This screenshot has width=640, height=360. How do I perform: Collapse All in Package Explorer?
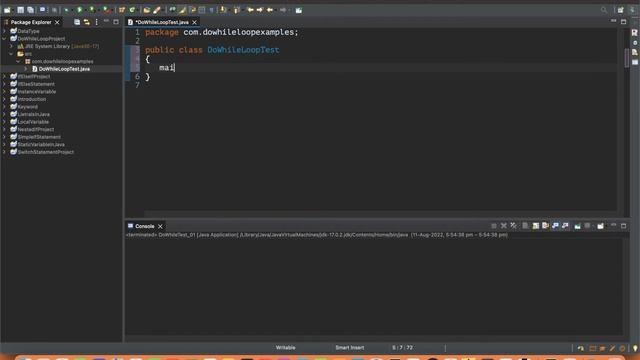[x=77, y=22]
